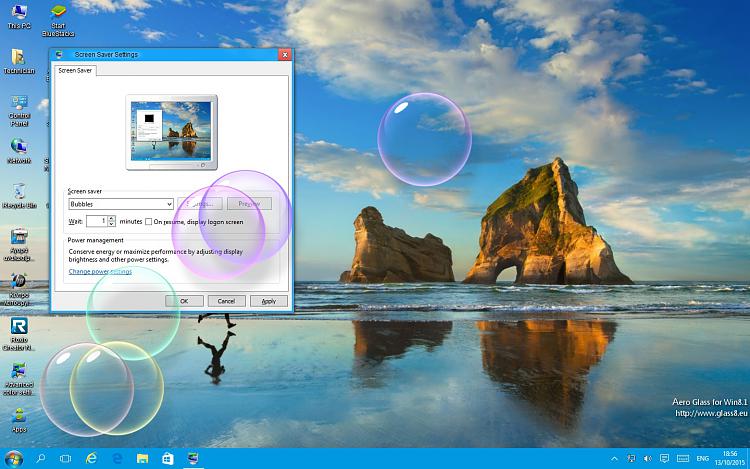The height and width of the screenshot is (469, 750).
Task: Select the Screen Saver tab
Action: click(x=75, y=70)
